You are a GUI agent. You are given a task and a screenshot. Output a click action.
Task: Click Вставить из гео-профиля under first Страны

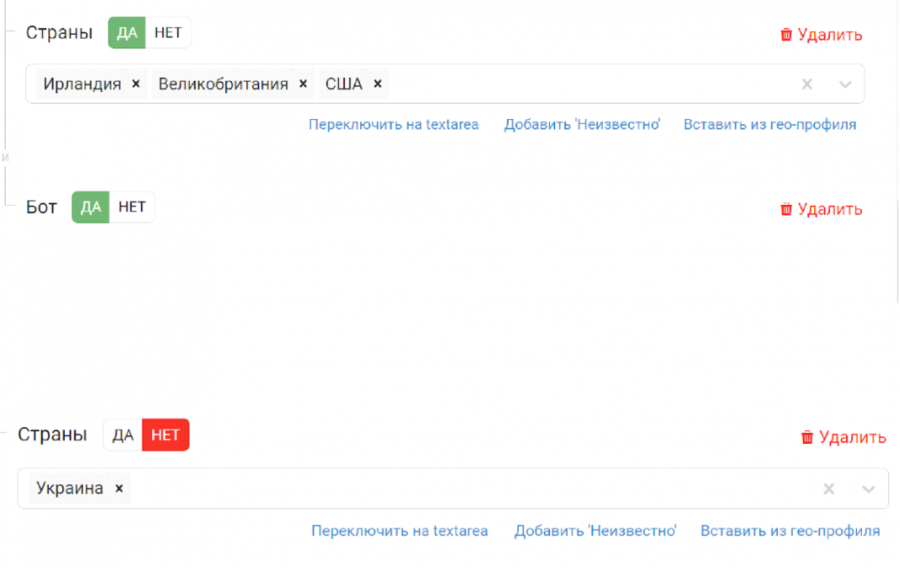(770, 125)
